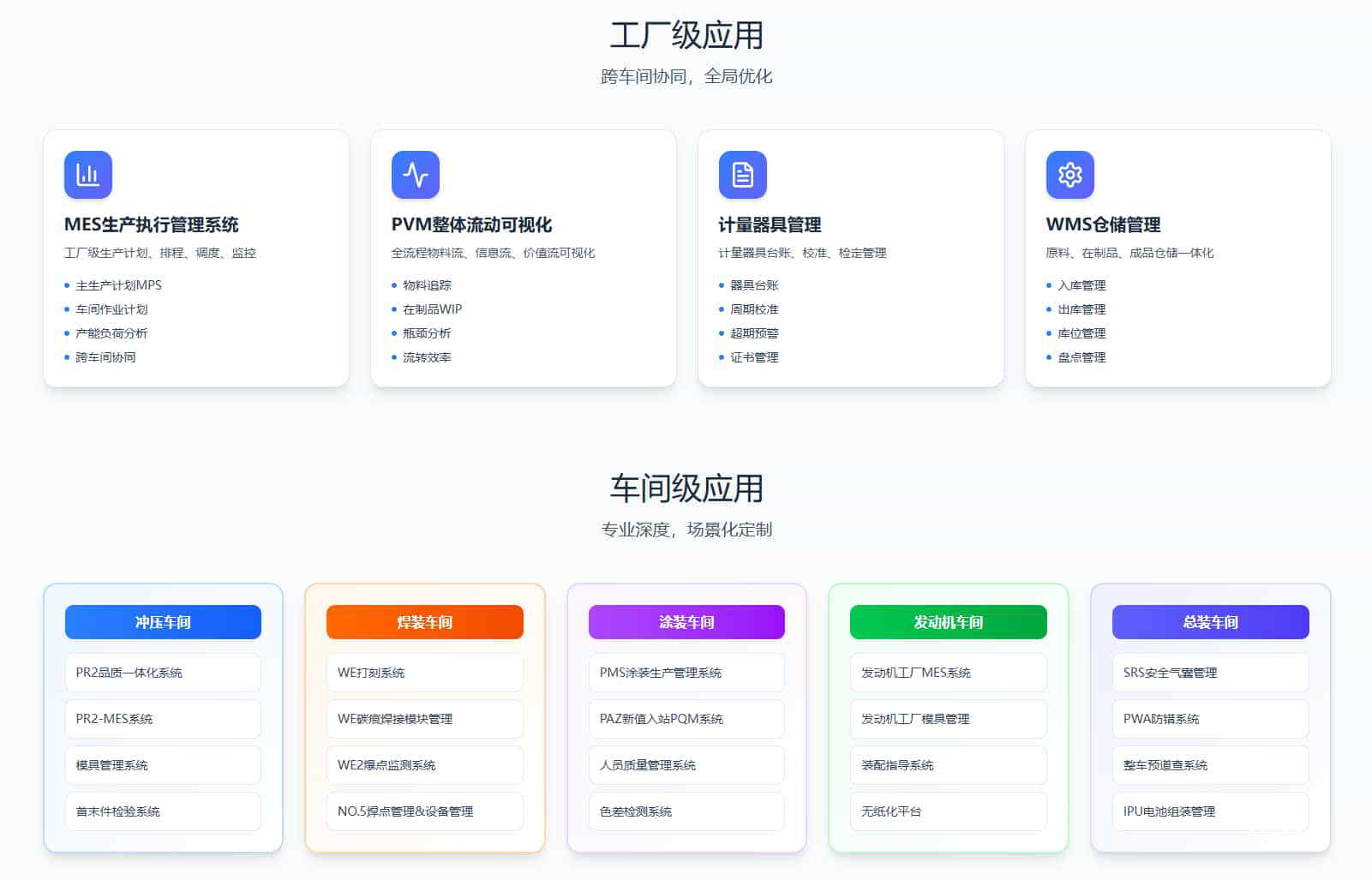
Task: Select the 发动机车间 green header
Action: [x=948, y=622]
